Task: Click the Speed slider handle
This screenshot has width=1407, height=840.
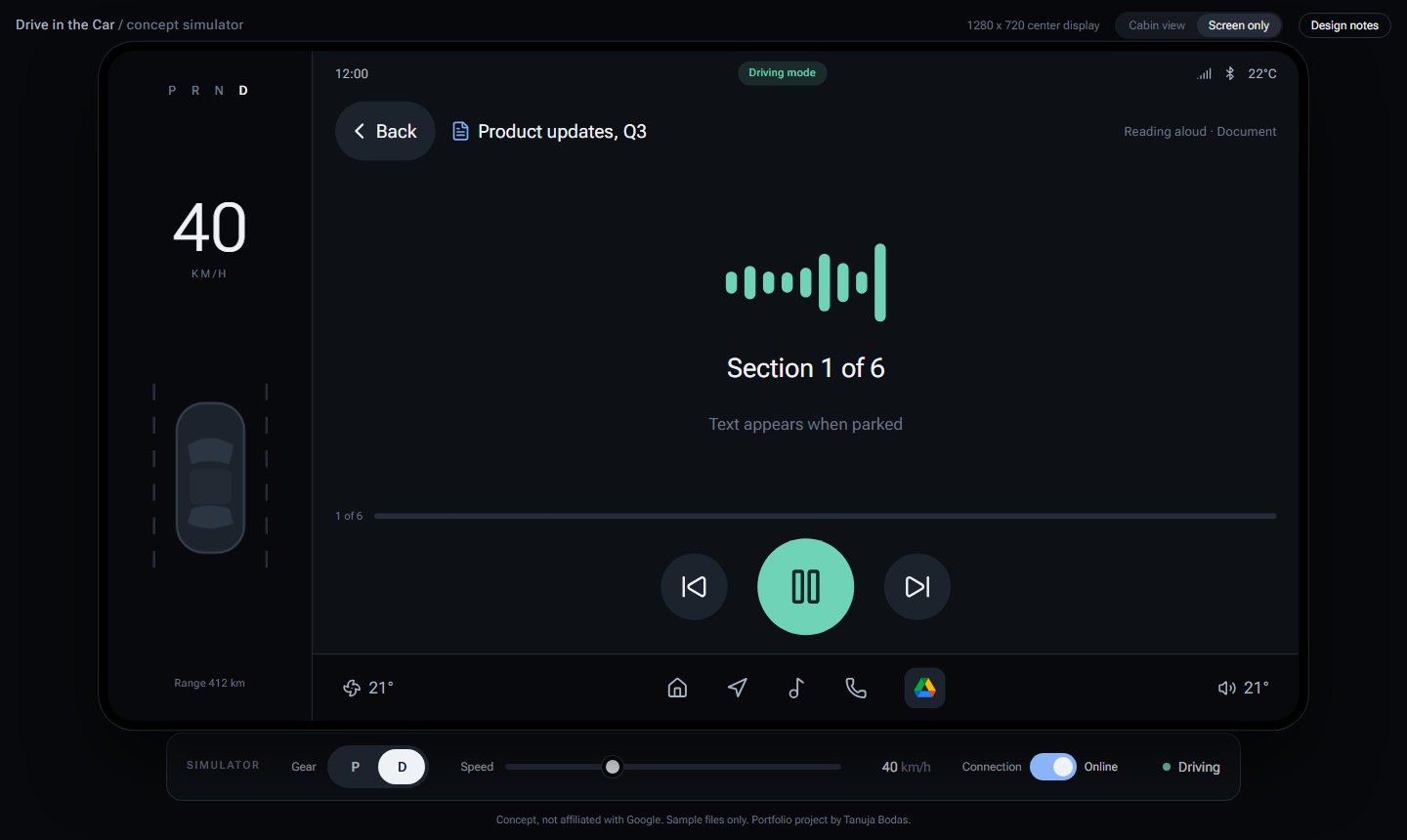Action: (x=613, y=767)
